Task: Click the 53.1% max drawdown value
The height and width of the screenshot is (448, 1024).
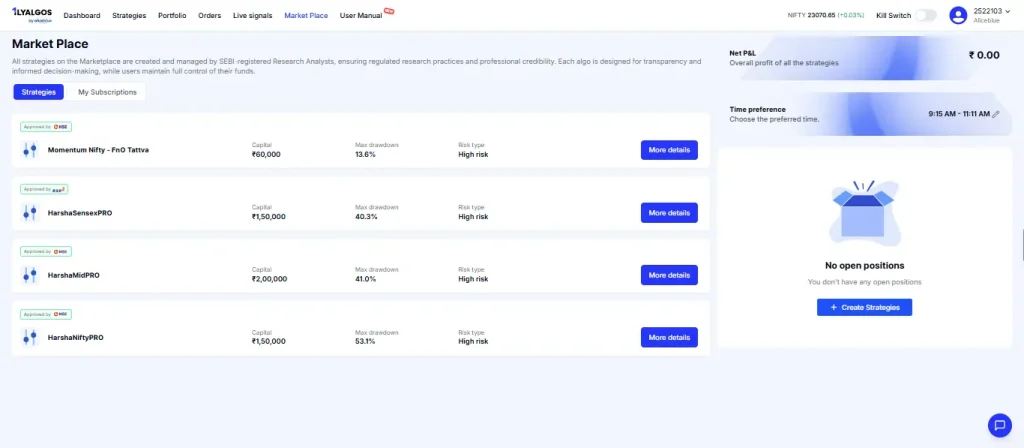Action: point(365,342)
